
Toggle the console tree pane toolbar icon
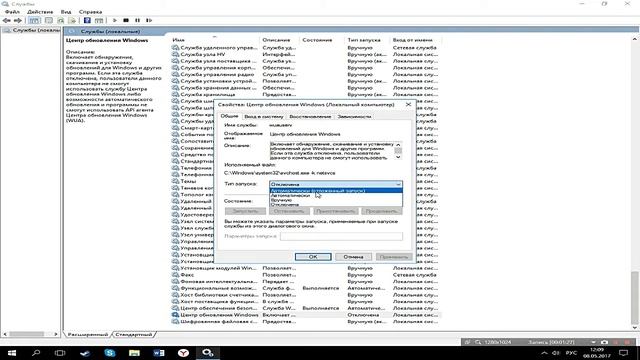(34, 20)
